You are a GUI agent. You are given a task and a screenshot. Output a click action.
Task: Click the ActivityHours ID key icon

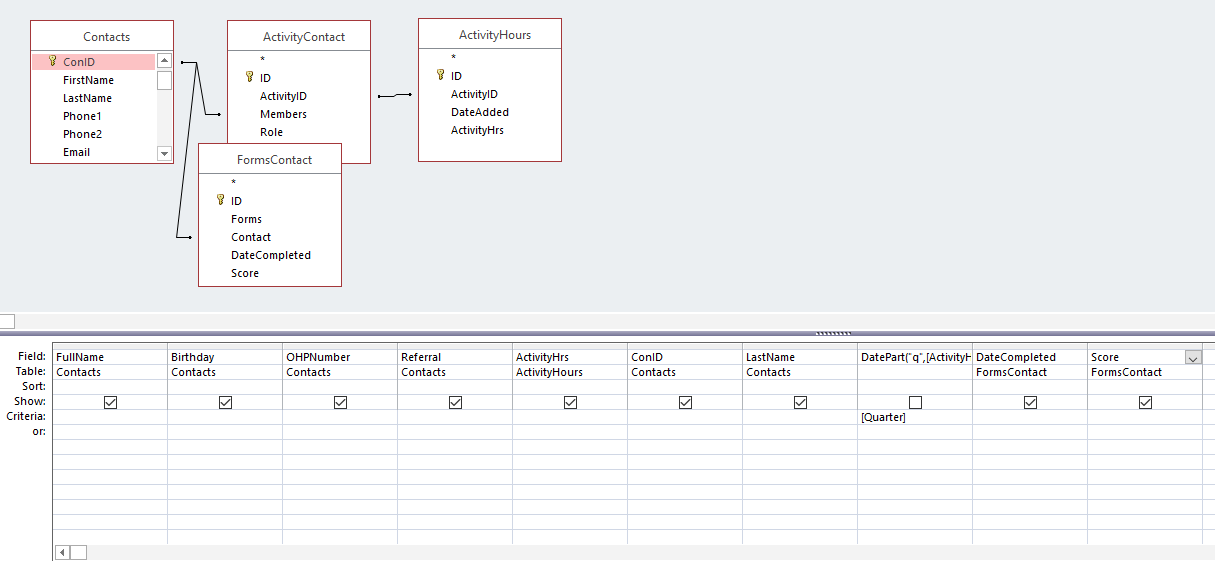(441, 75)
